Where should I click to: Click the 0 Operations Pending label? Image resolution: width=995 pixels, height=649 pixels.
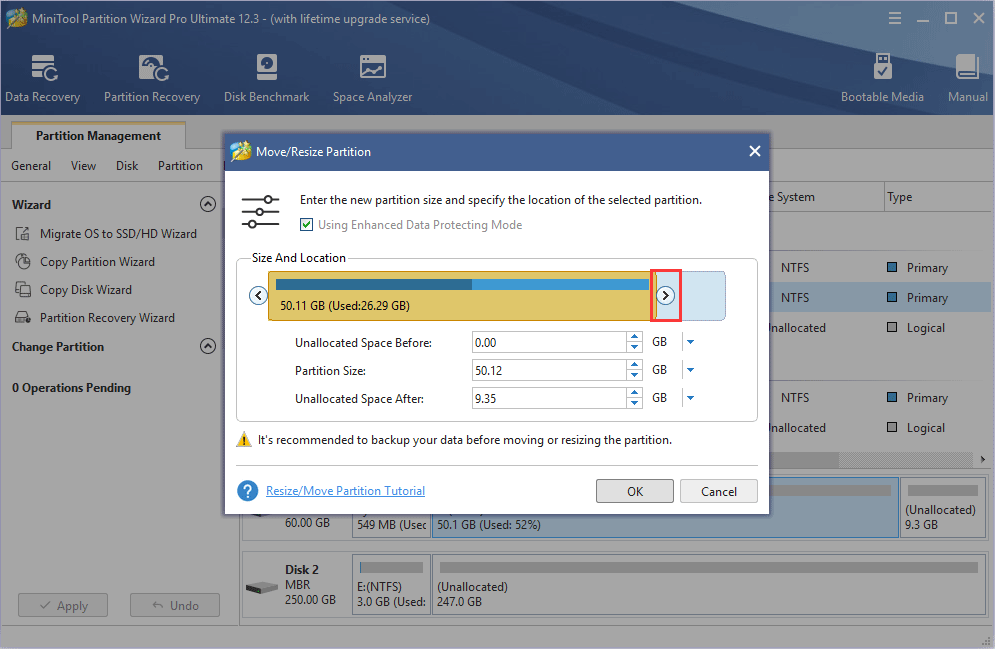point(71,388)
